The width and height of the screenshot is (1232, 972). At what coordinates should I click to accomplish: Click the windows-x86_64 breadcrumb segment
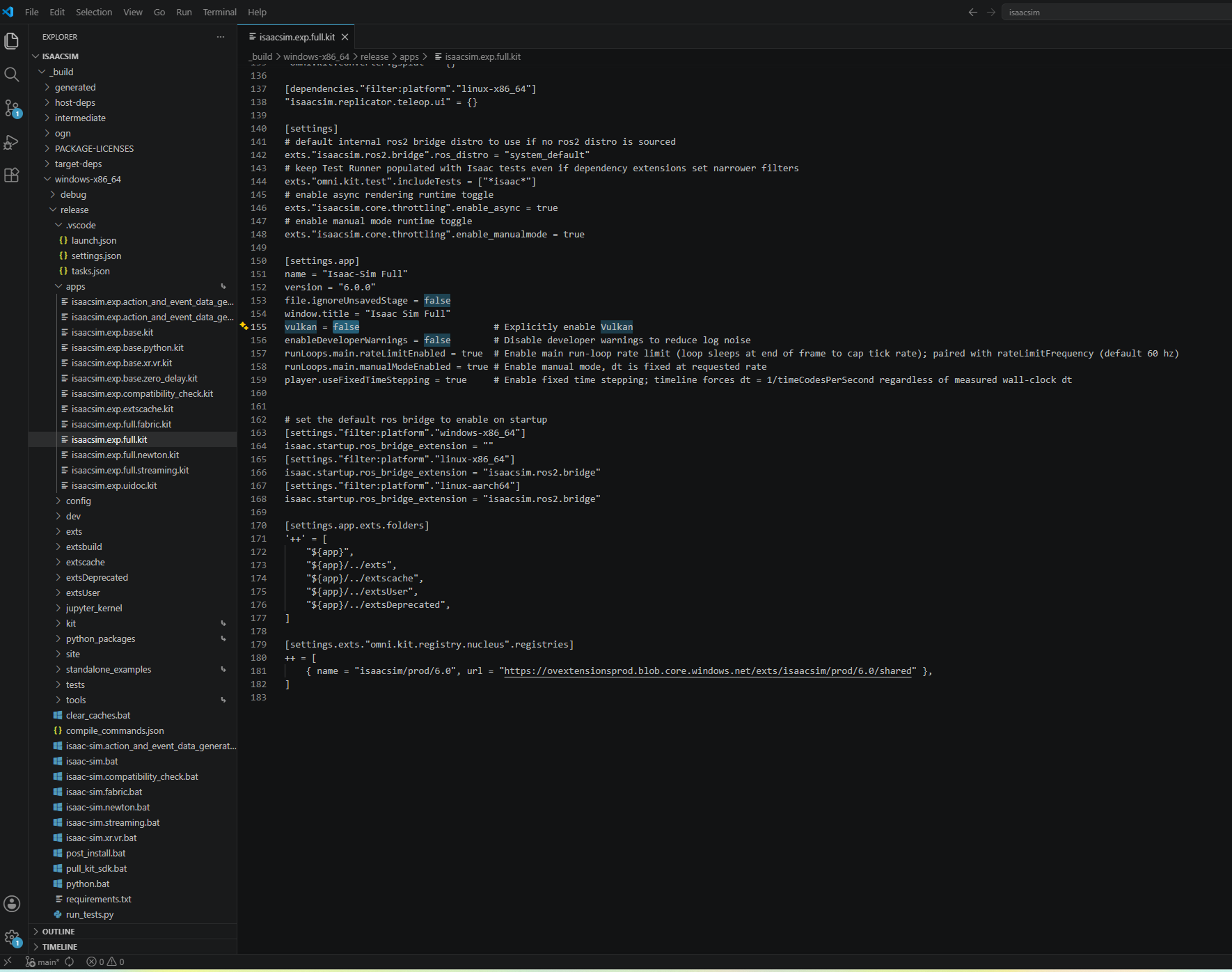click(x=316, y=56)
